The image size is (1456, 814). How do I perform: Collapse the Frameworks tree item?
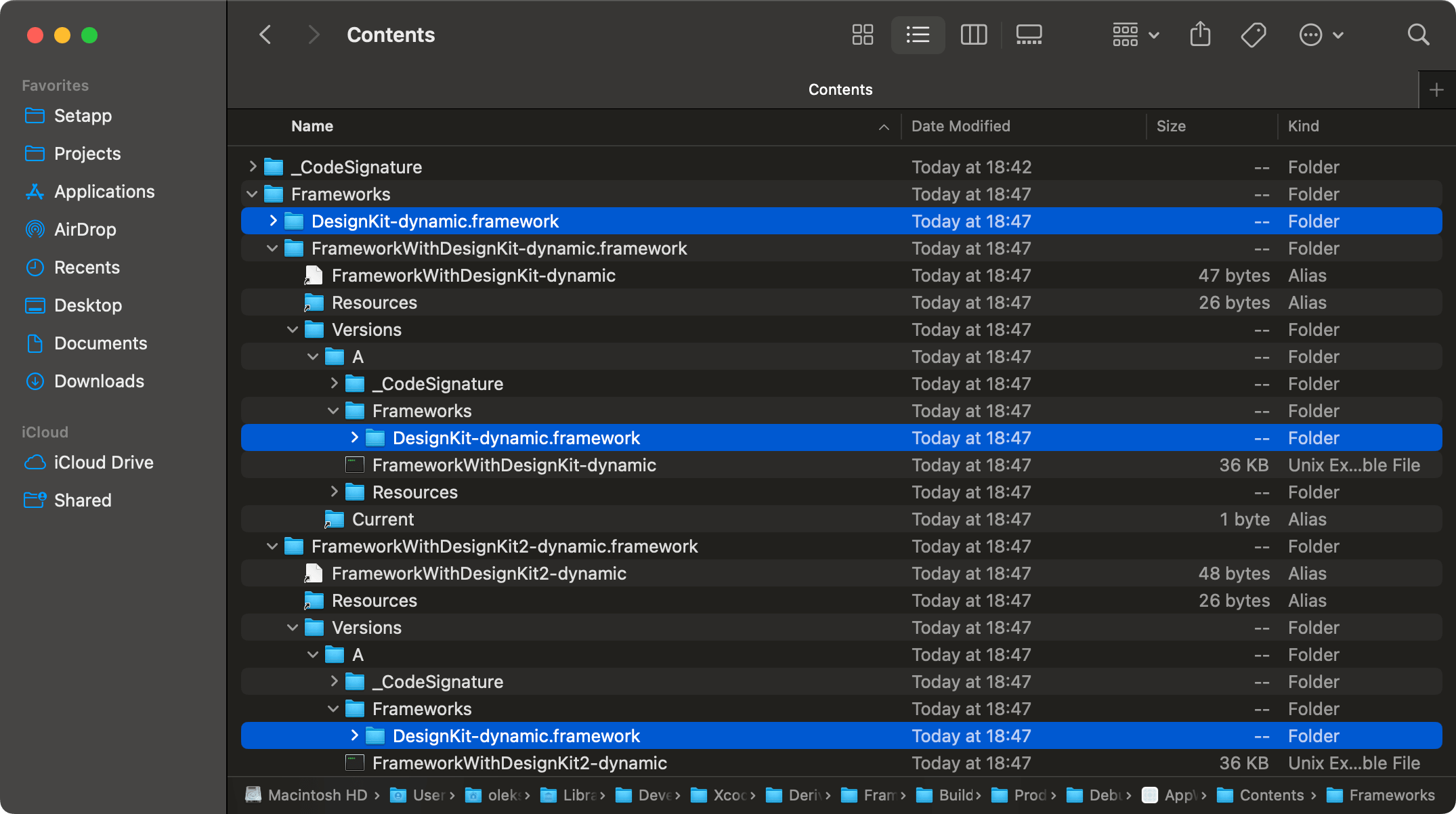pyautogui.click(x=252, y=194)
